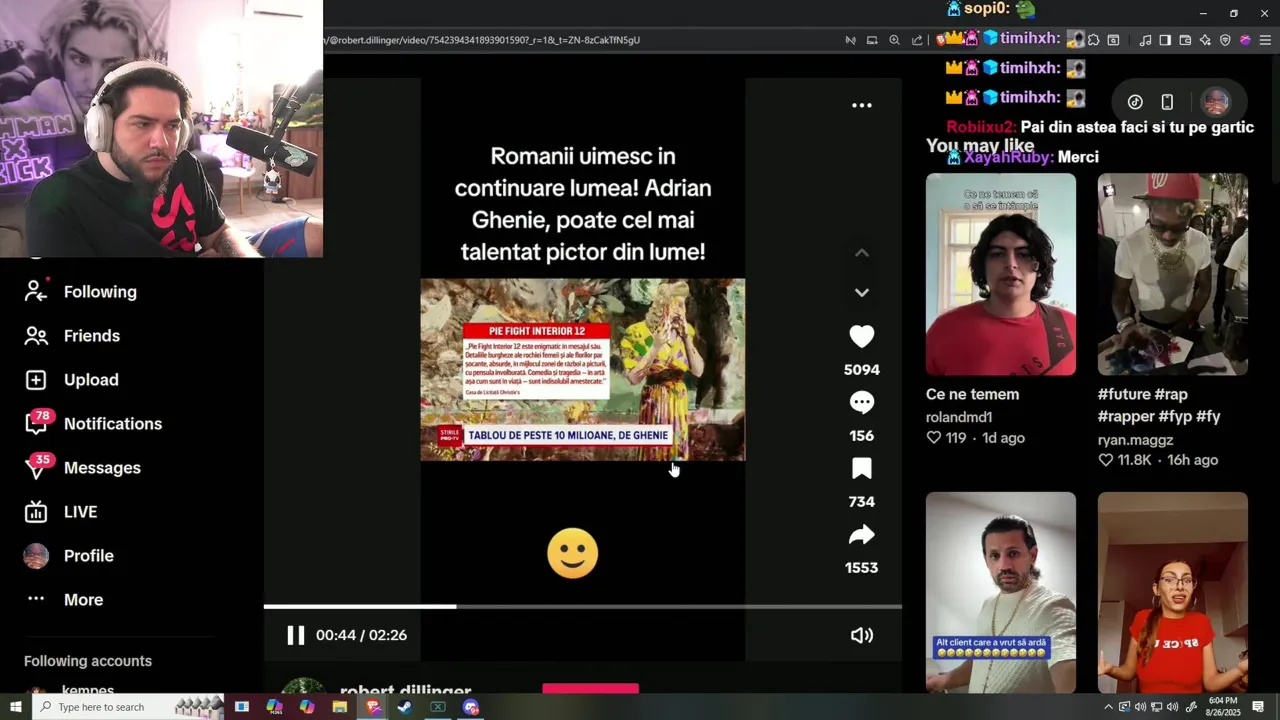
Task: Open Discord from the taskbar
Action: tap(471, 707)
